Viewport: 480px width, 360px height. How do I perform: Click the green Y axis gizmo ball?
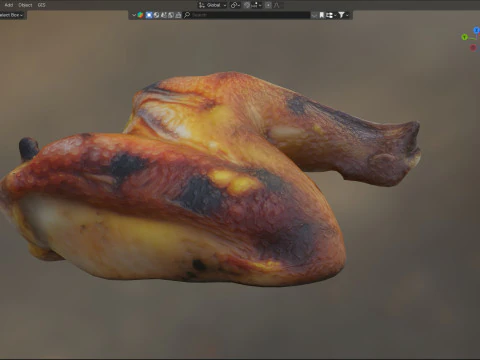[464, 37]
